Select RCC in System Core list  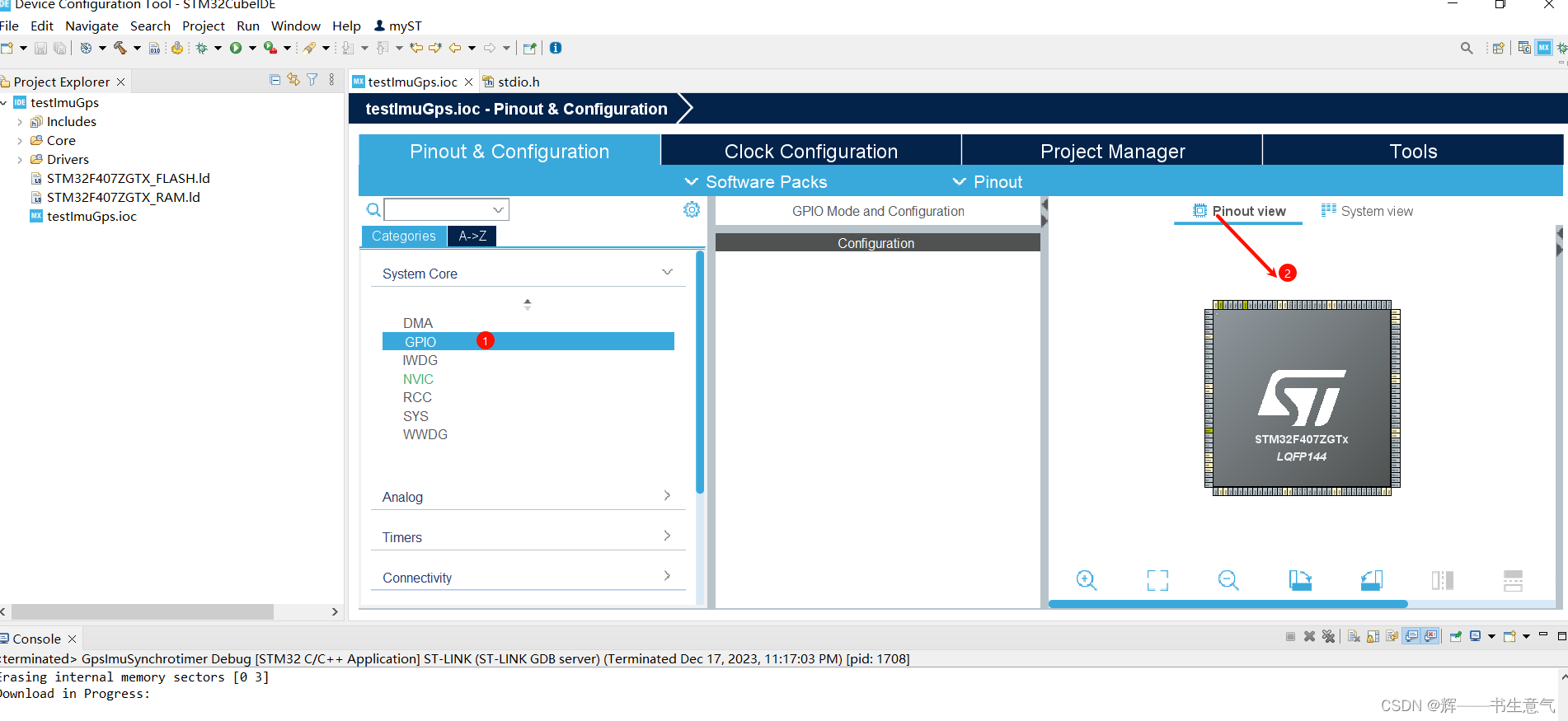click(417, 397)
